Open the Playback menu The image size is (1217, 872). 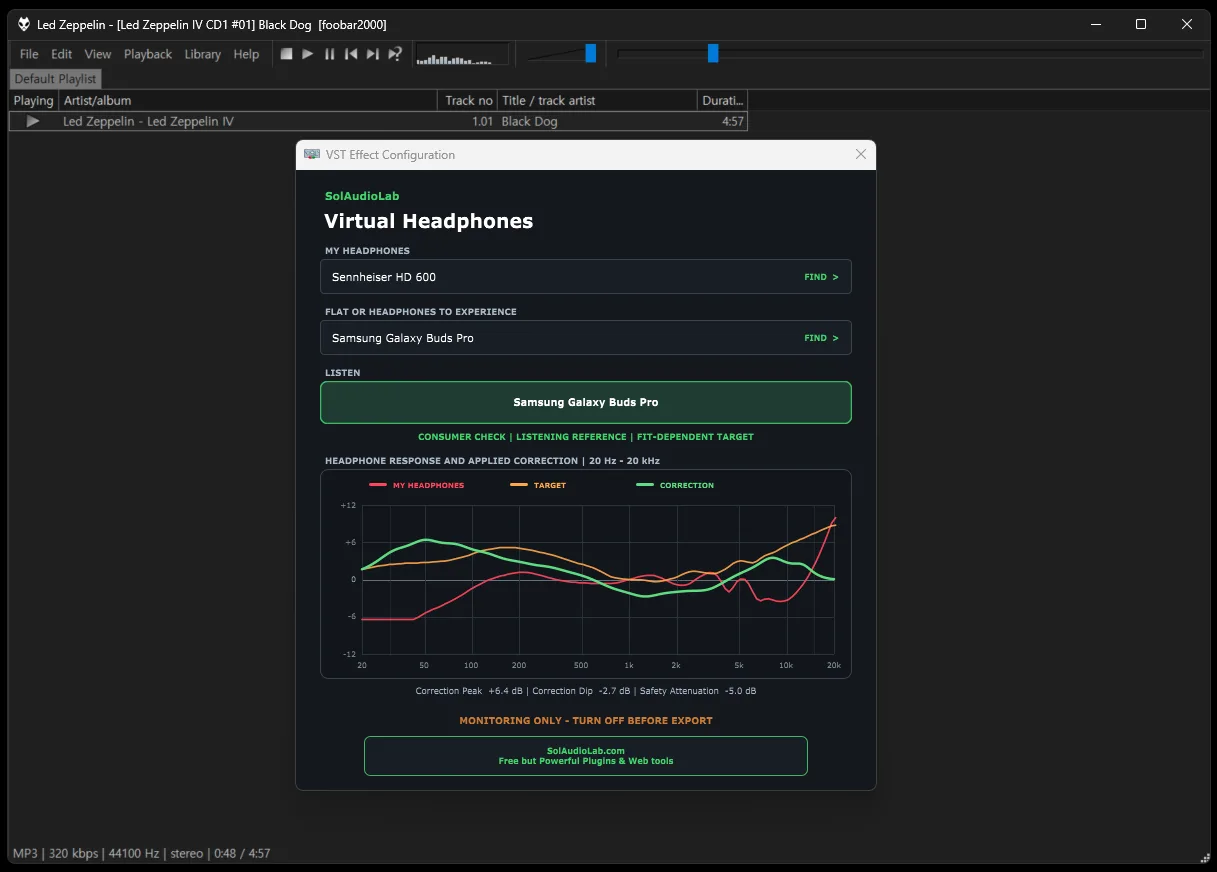(148, 54)
